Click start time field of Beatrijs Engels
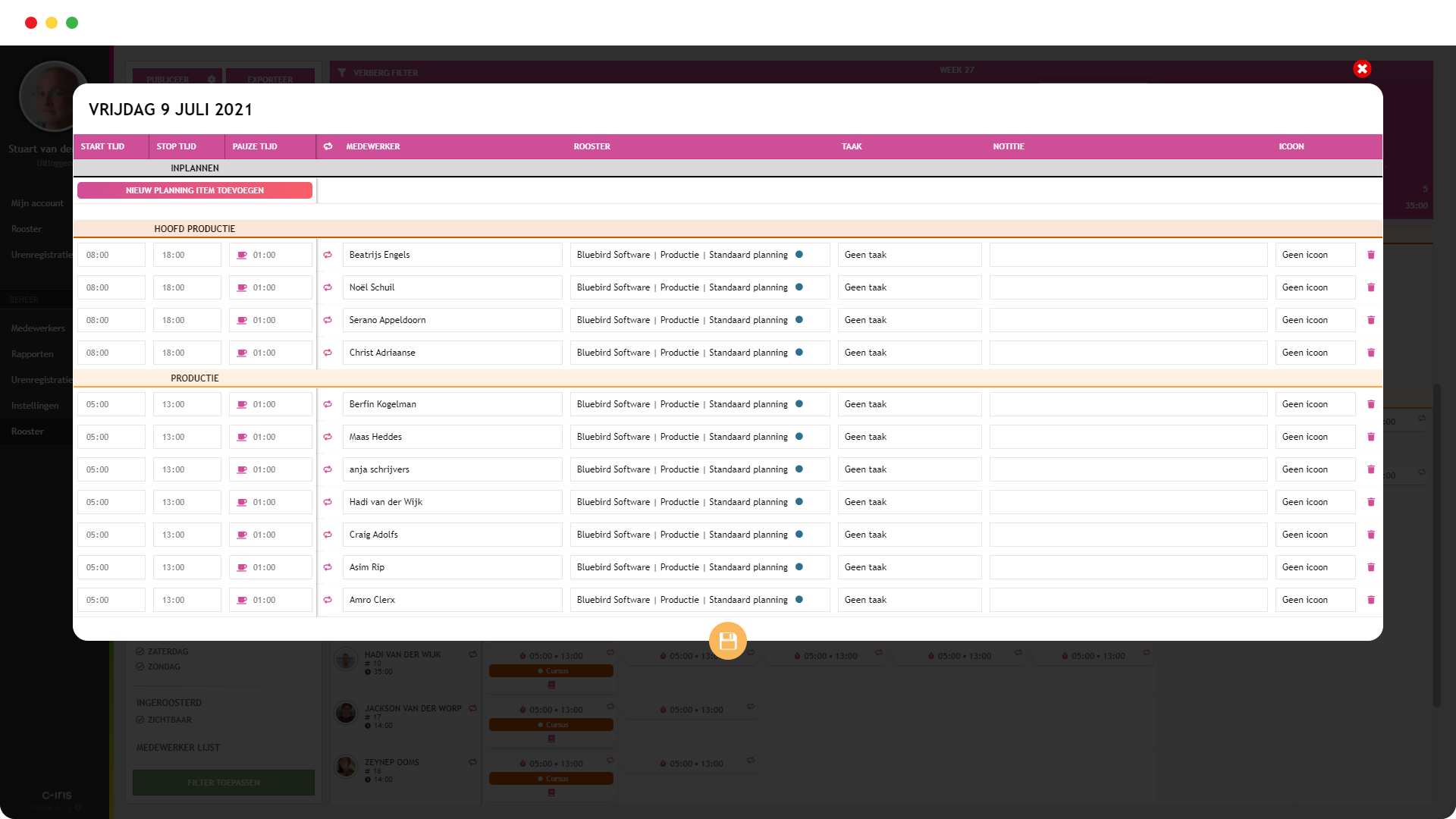The height and width of the screenshot is (819, 1456). pyautogui.click(x=111, y=255)
